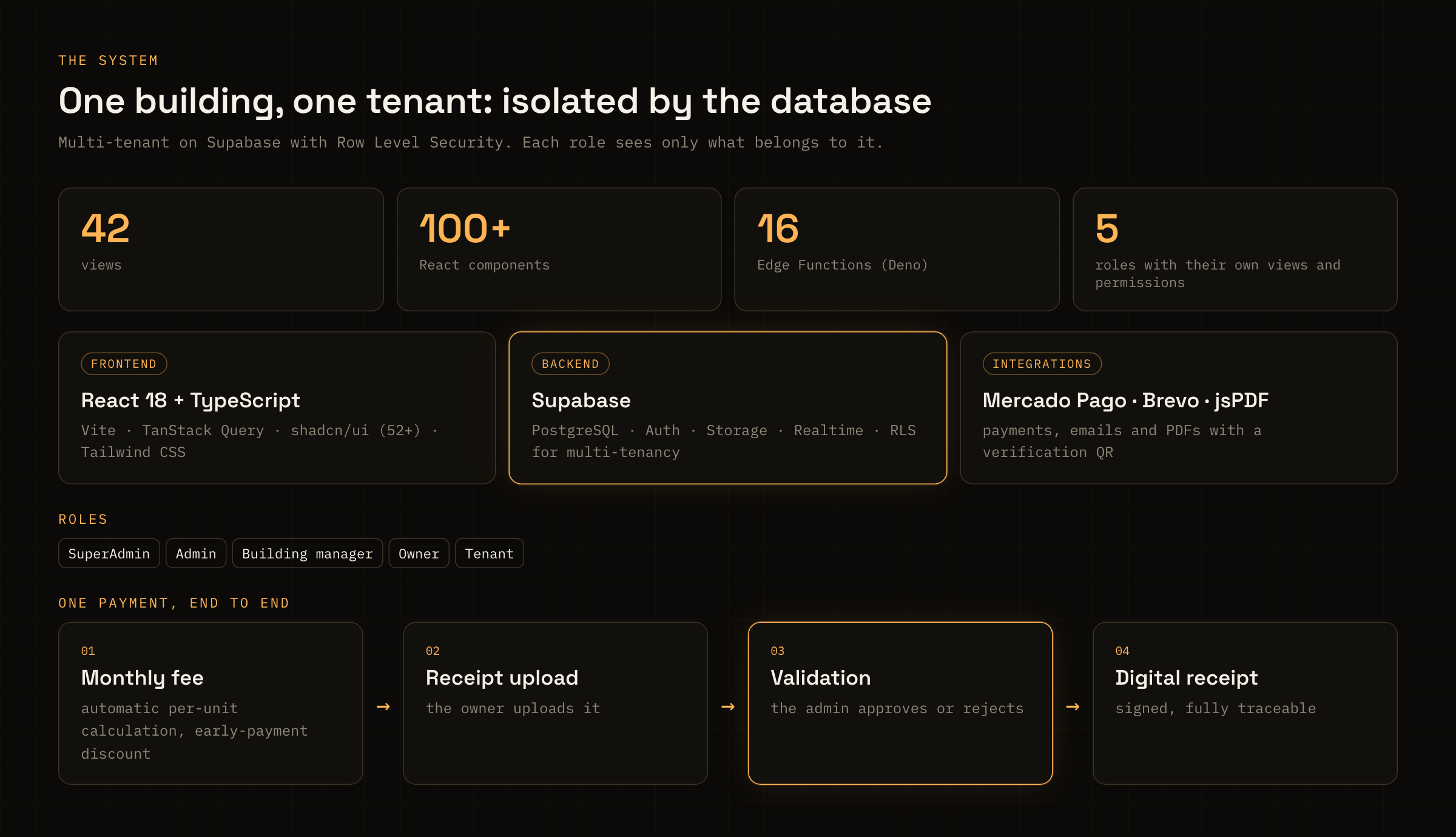The height and width of the screenshot is (837, 1456).
Task: Click the Building manager role chip
Action: point(308,554)
